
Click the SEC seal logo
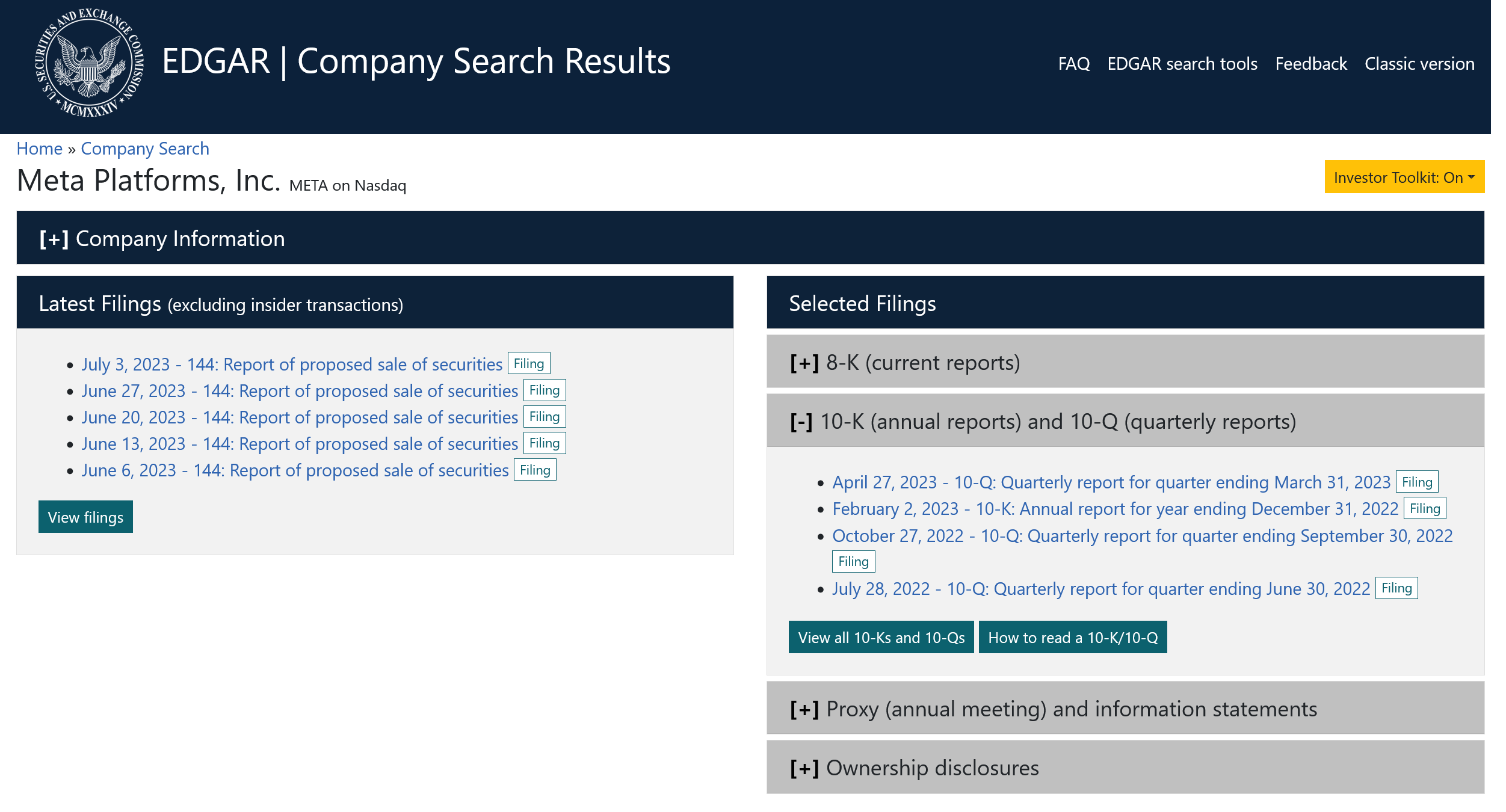pos(90,63)
